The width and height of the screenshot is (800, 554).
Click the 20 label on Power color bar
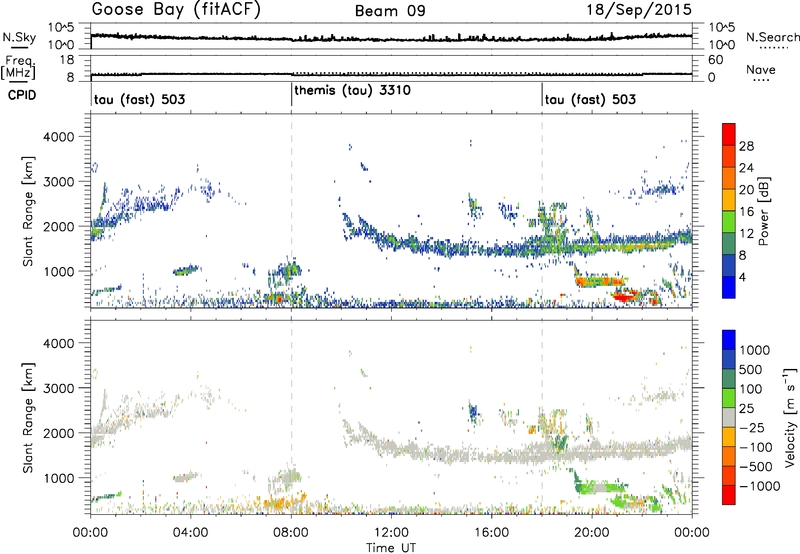[x=746, y=190]
